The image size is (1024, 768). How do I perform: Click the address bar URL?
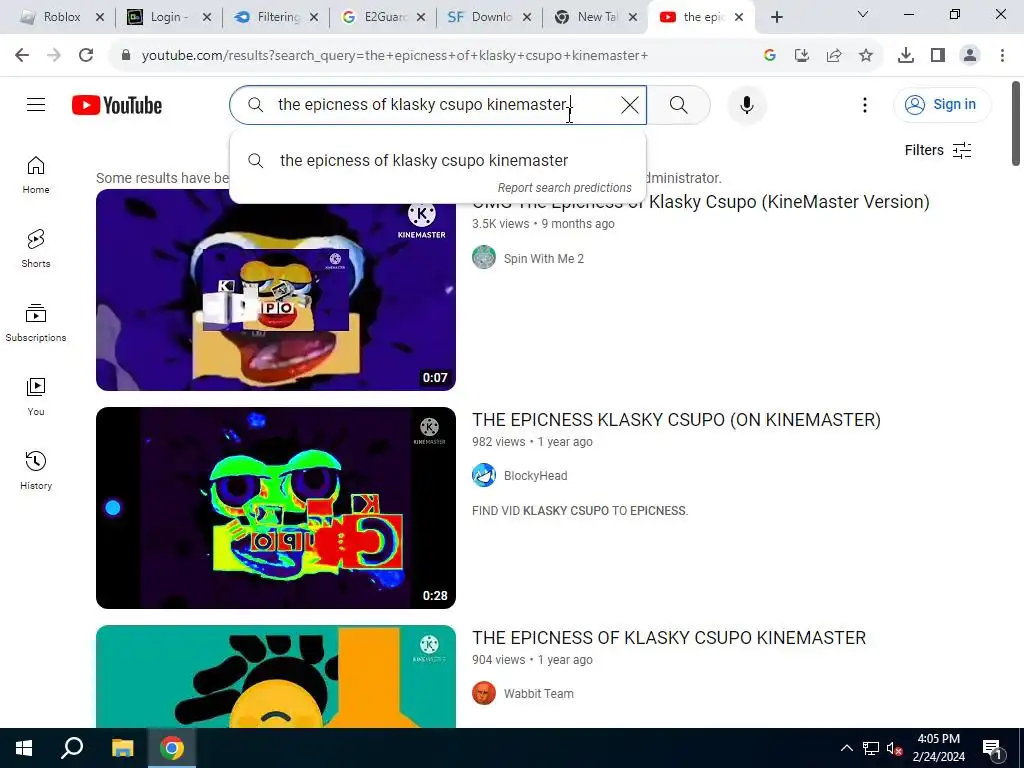click(x=394, y=56)
